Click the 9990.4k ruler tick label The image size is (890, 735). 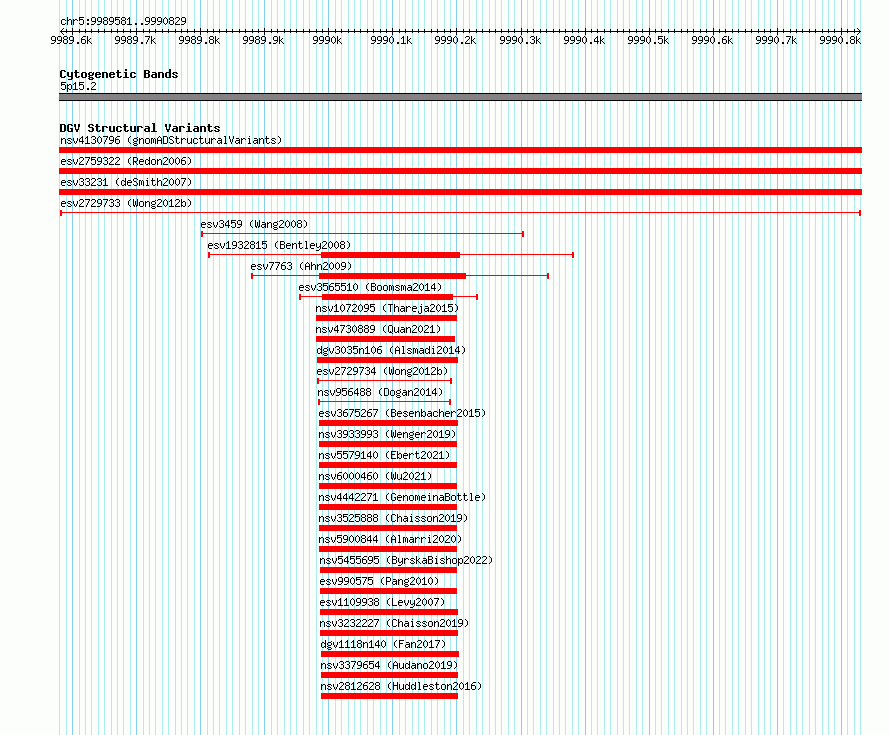(584, 40)
